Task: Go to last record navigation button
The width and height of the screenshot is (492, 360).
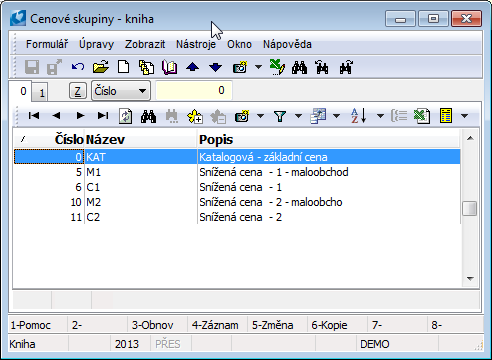Action: [103, 116]
